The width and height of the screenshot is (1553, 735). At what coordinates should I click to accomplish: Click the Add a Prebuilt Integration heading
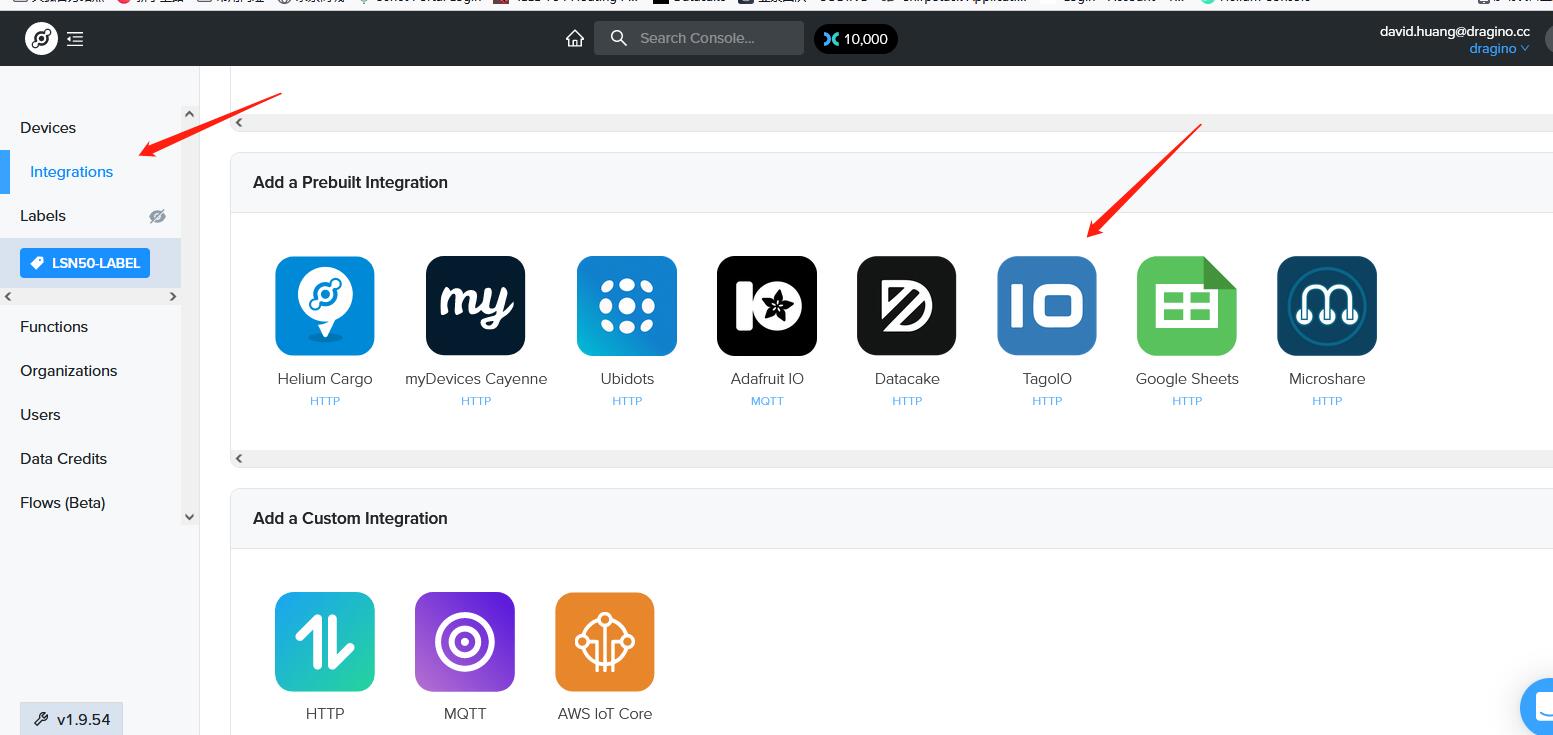[350, 182]
